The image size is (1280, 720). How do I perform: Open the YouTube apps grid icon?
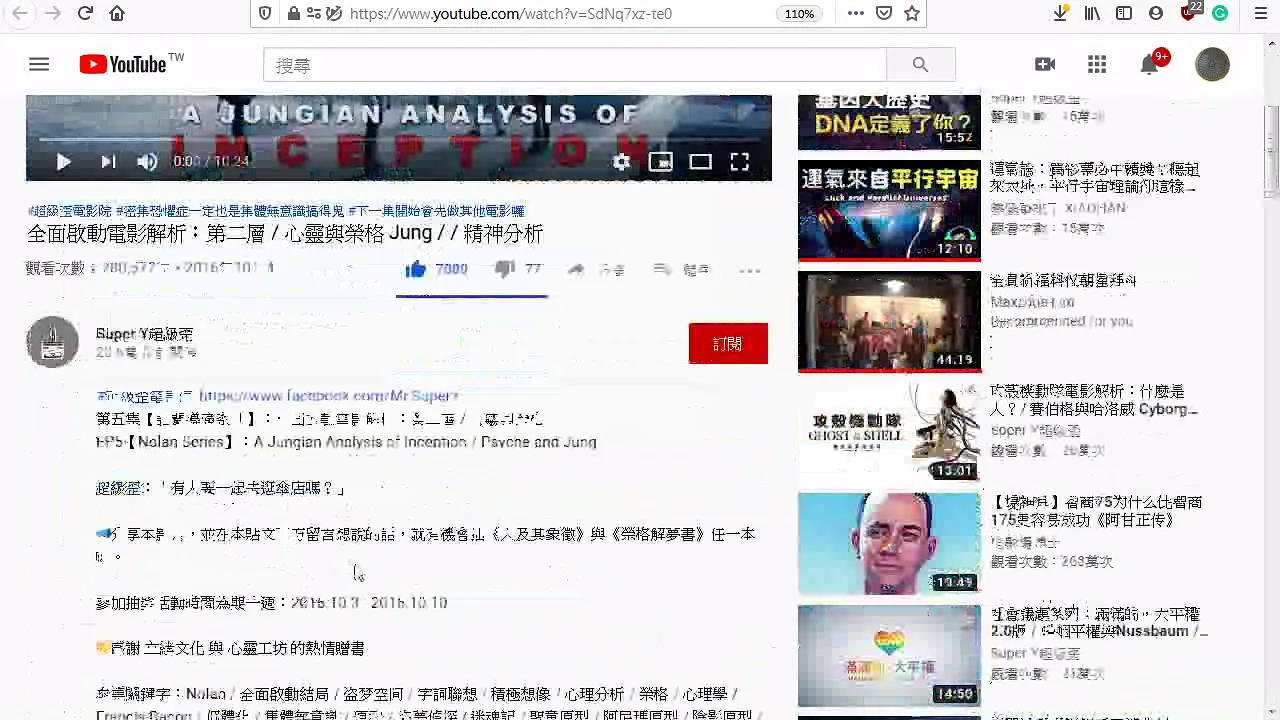tap(1097, 65)
